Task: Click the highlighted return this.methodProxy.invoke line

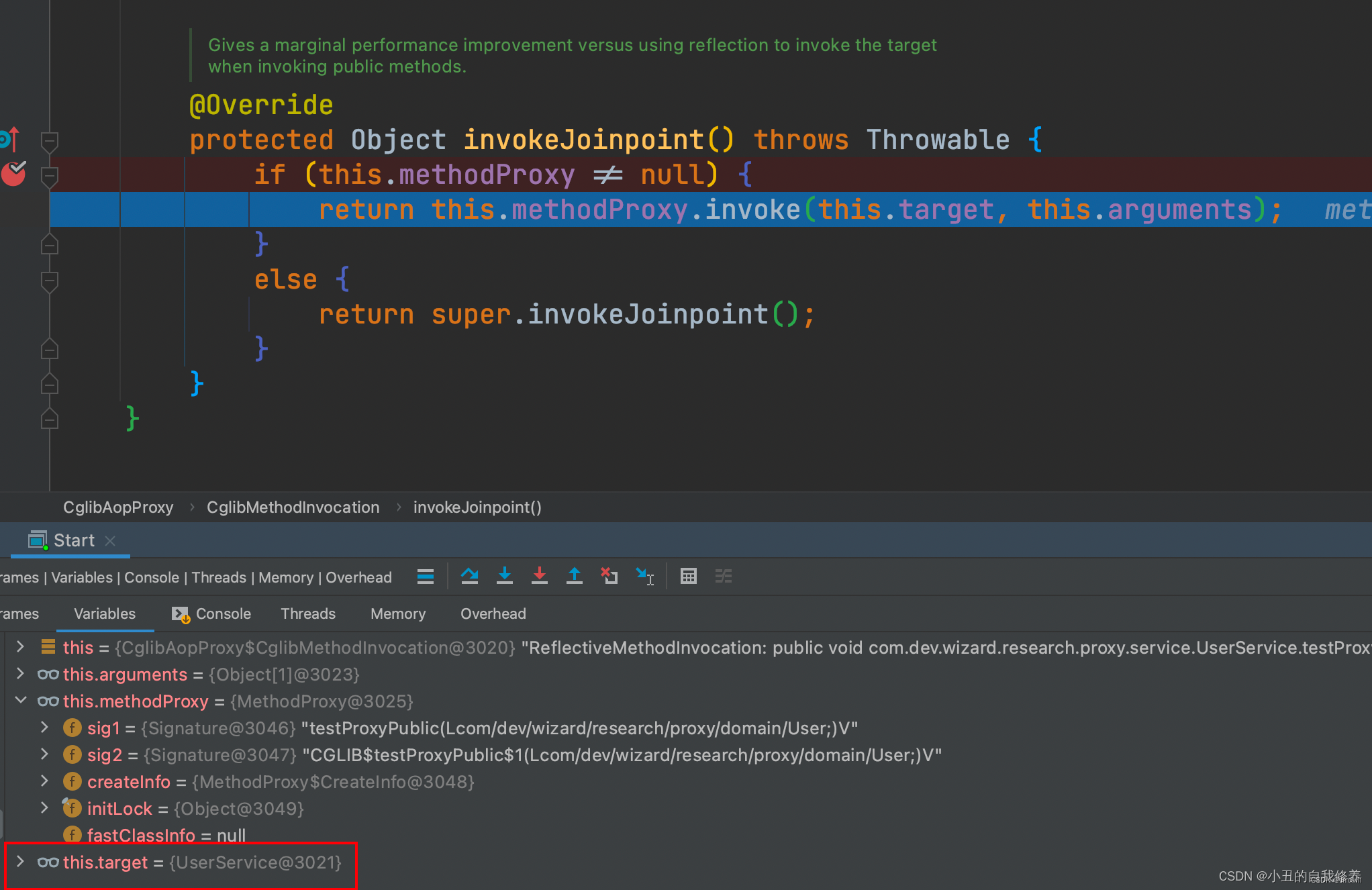Action: [711, 209]
